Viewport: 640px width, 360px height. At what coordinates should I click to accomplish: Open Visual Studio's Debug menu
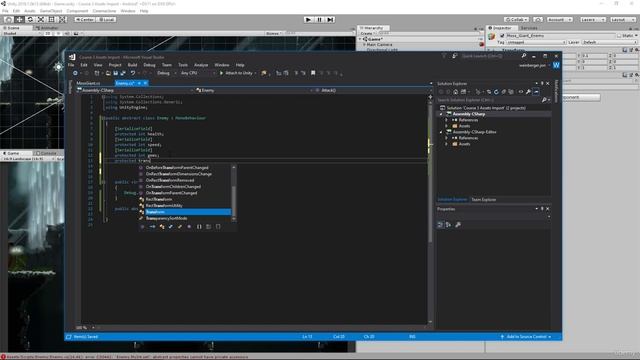coord(149,65)
